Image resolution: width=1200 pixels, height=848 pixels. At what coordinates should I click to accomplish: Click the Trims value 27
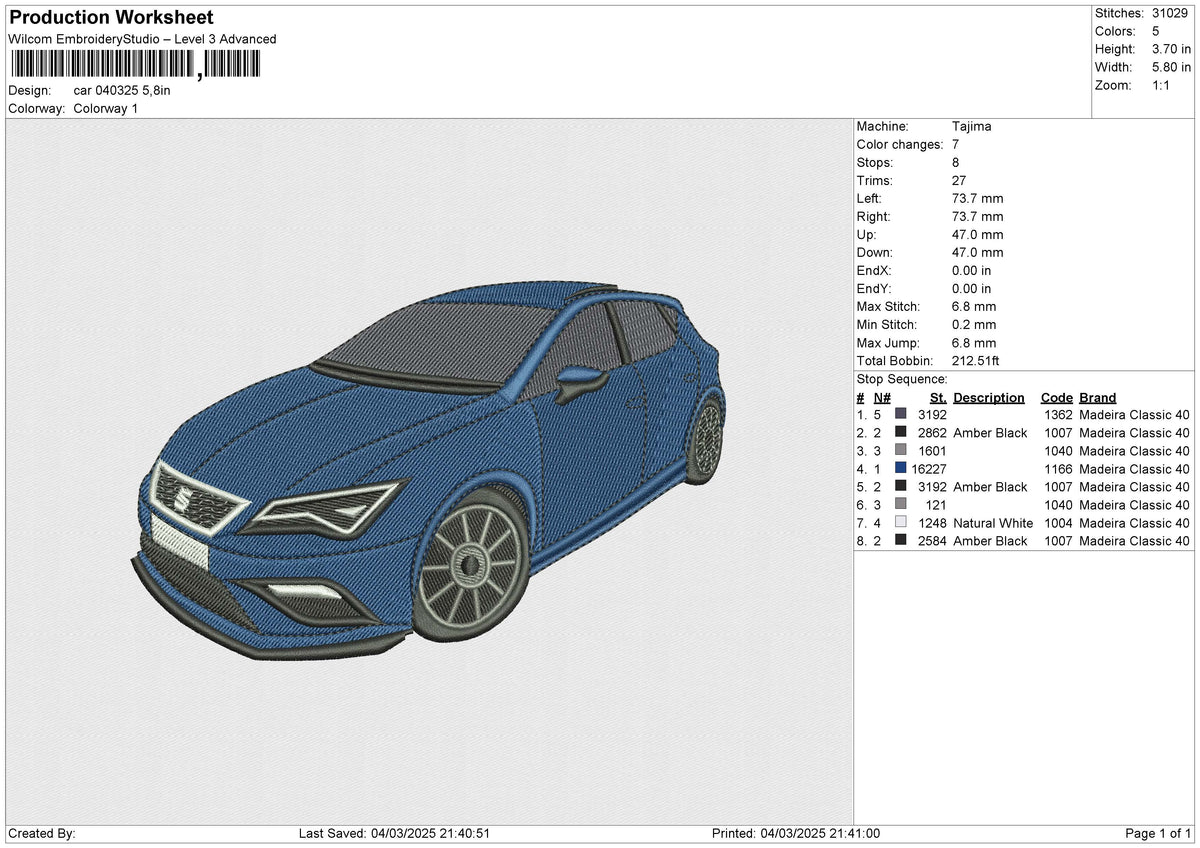click(x=960, y=181)
